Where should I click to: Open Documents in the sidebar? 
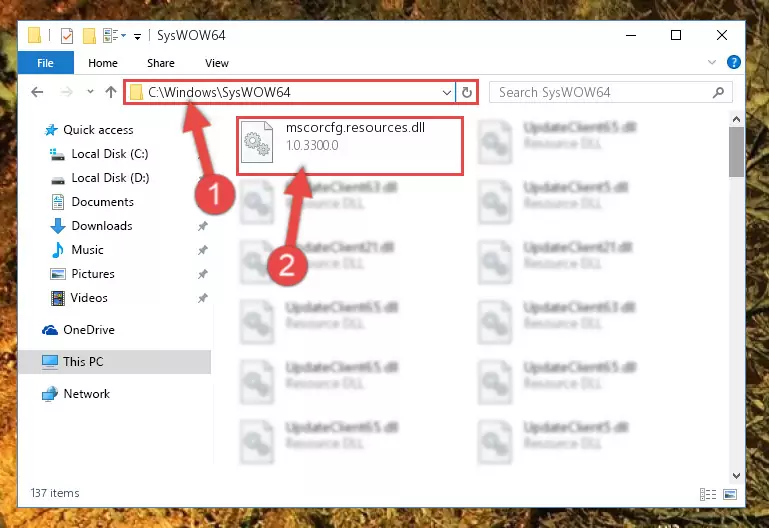[103, 202]
